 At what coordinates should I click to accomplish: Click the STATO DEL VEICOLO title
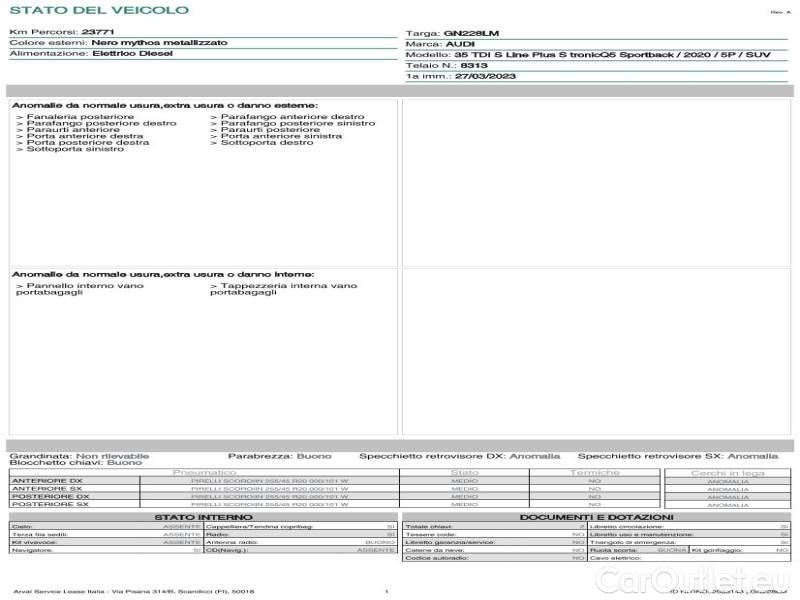(98, 10)
